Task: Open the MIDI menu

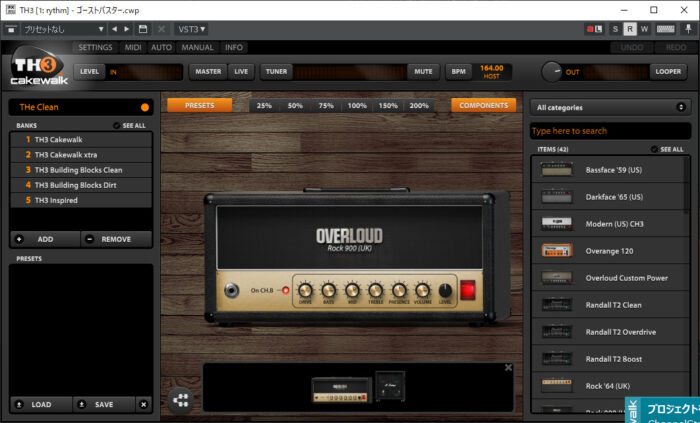Action: [133, 47]
